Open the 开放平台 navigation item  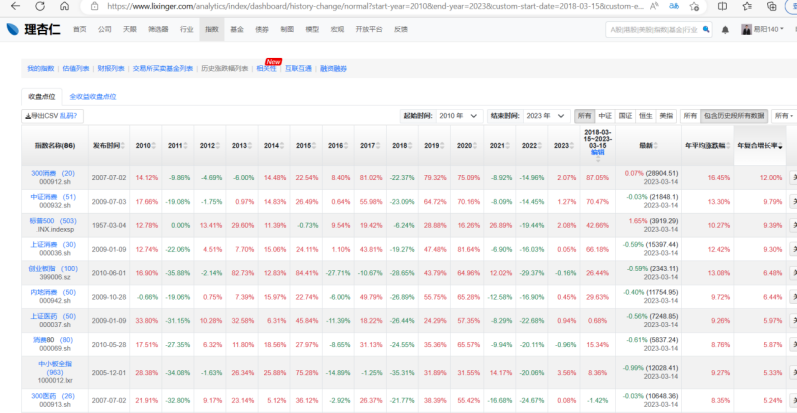tap(369, 29)
